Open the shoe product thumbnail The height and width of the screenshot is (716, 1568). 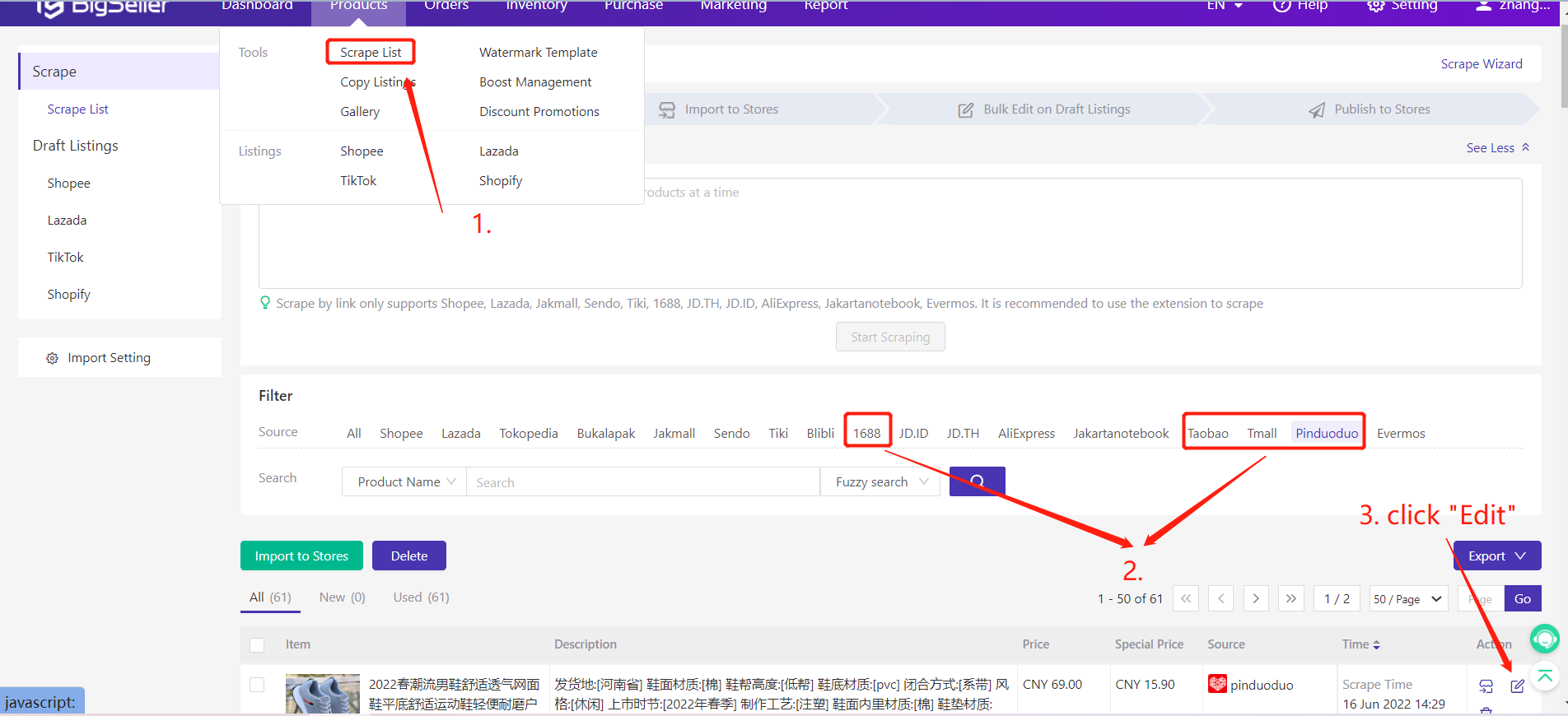point(323,694)
